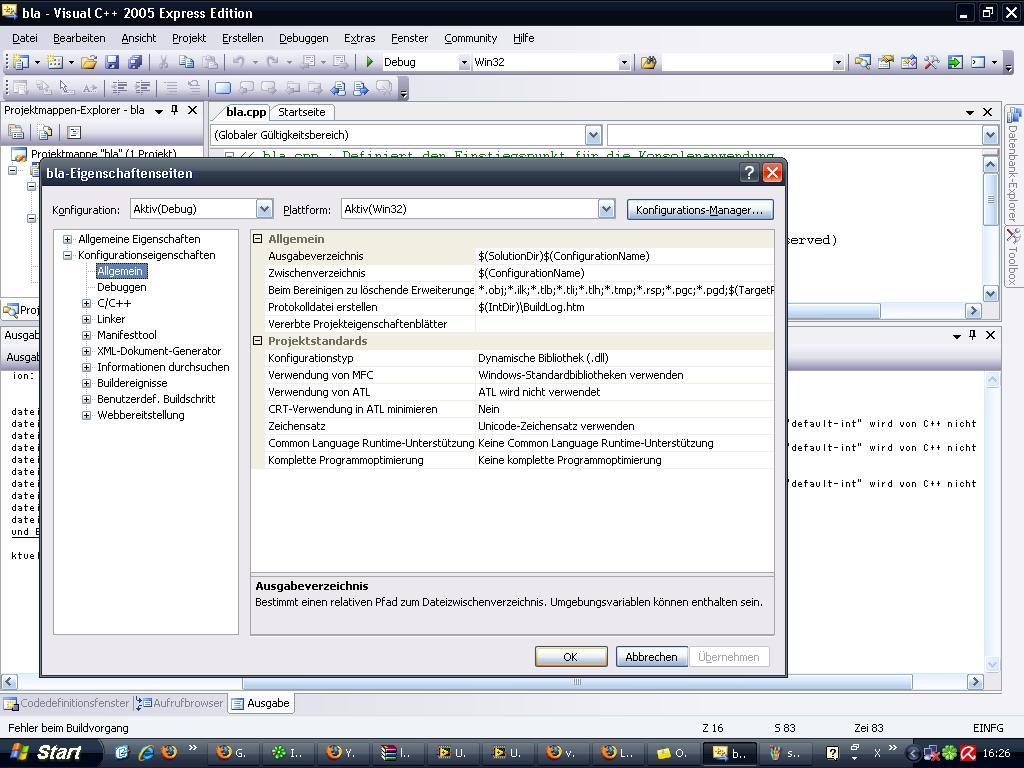Select Debuggen in the properties tree
The image size is (1024, 768).
pos(121,287)
